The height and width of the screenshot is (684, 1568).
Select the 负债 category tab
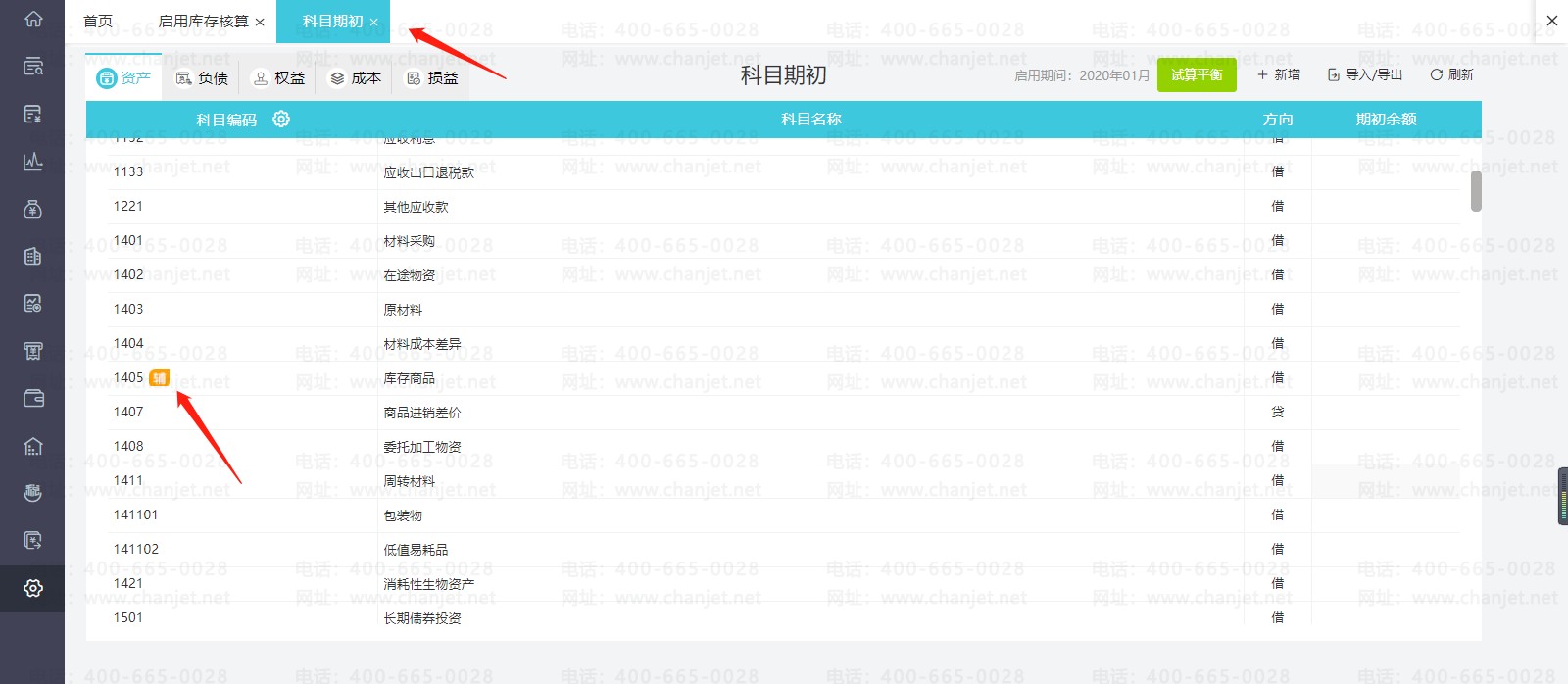[202, 77]
